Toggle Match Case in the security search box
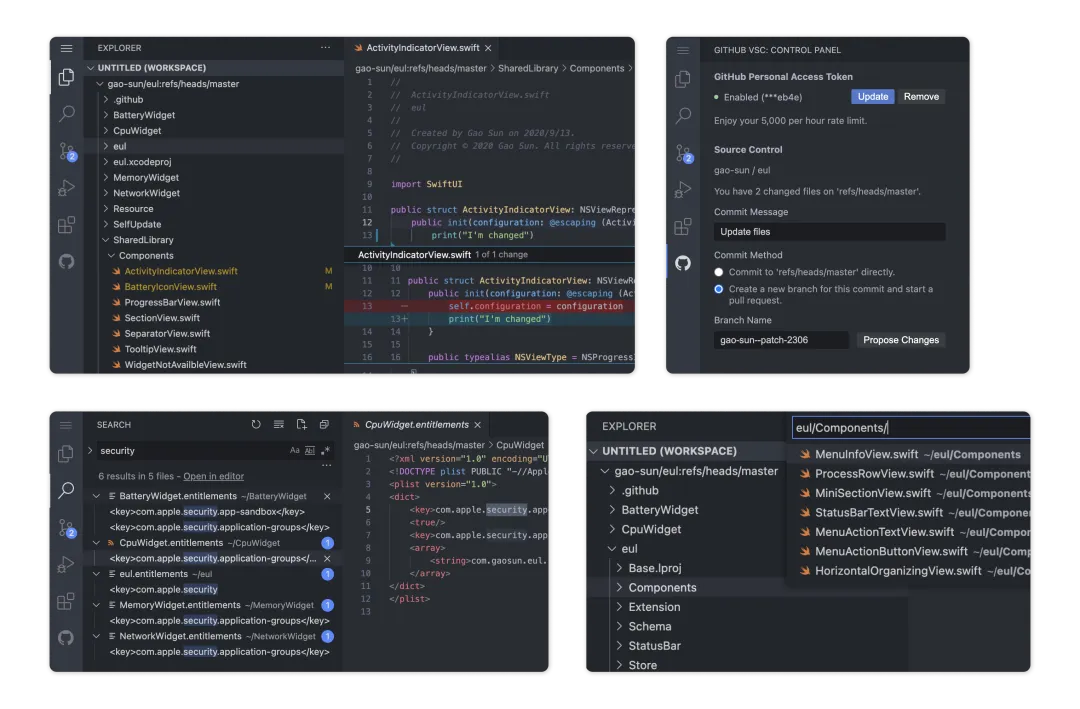 coord(295,451)
